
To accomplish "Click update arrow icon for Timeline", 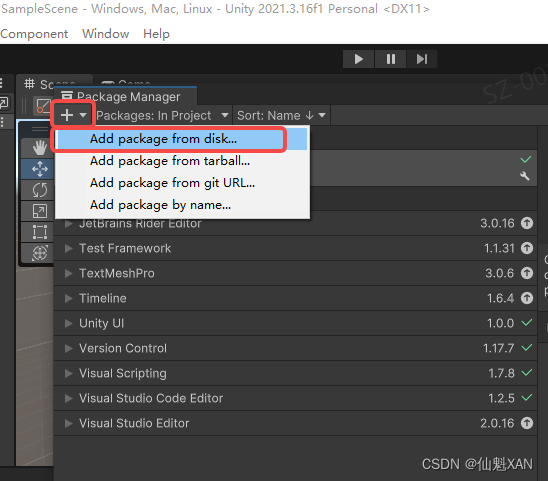I will (x=527, y=298).
